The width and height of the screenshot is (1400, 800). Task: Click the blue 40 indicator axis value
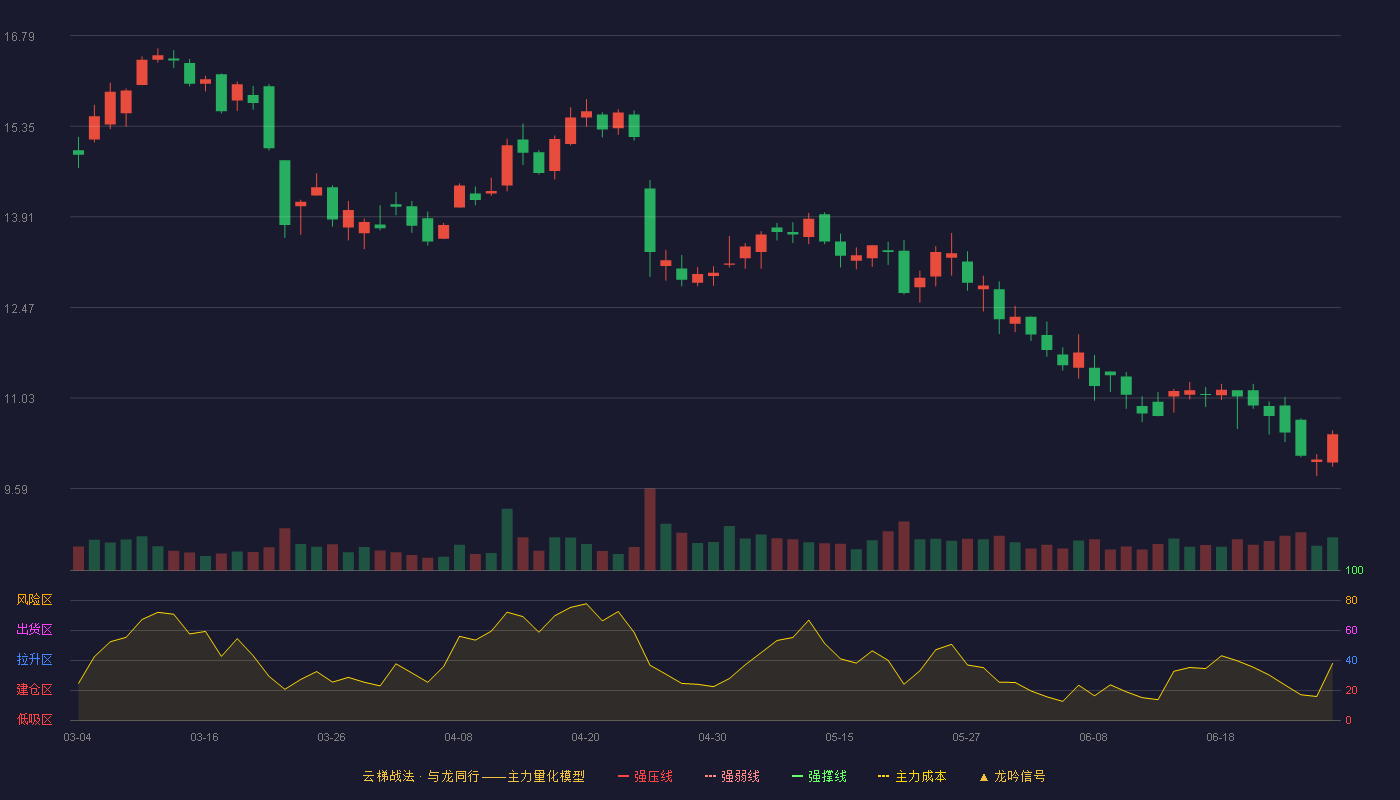1351,661
